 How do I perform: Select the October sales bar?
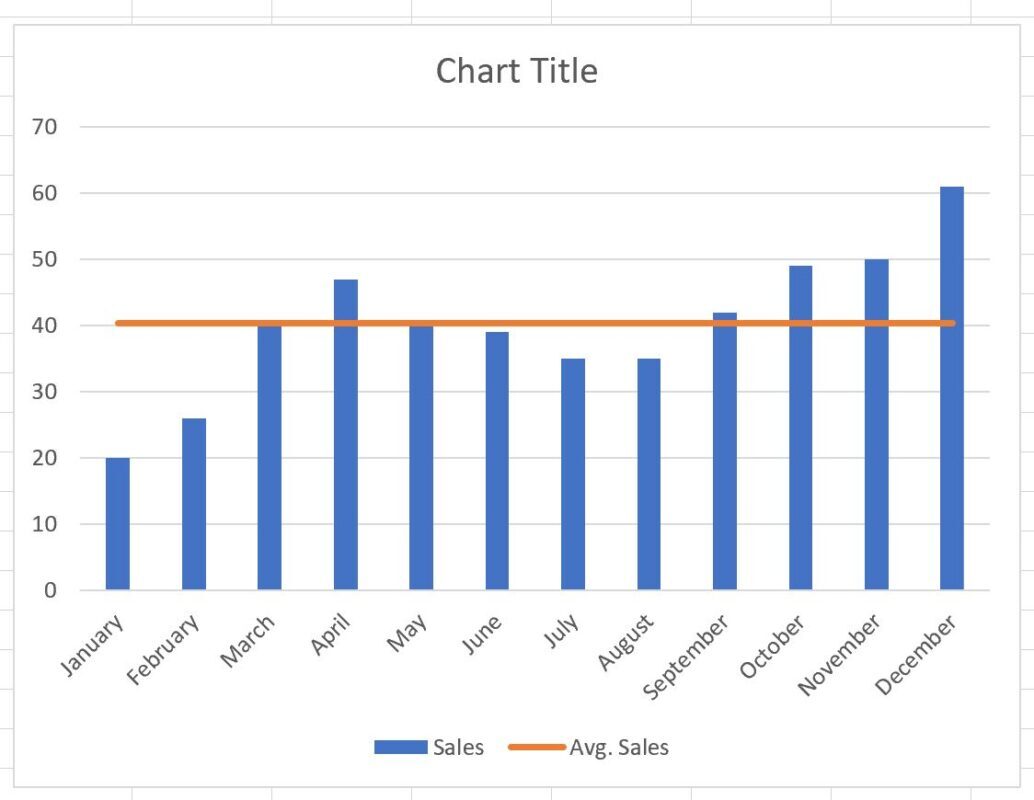click(x=801, y=428)
